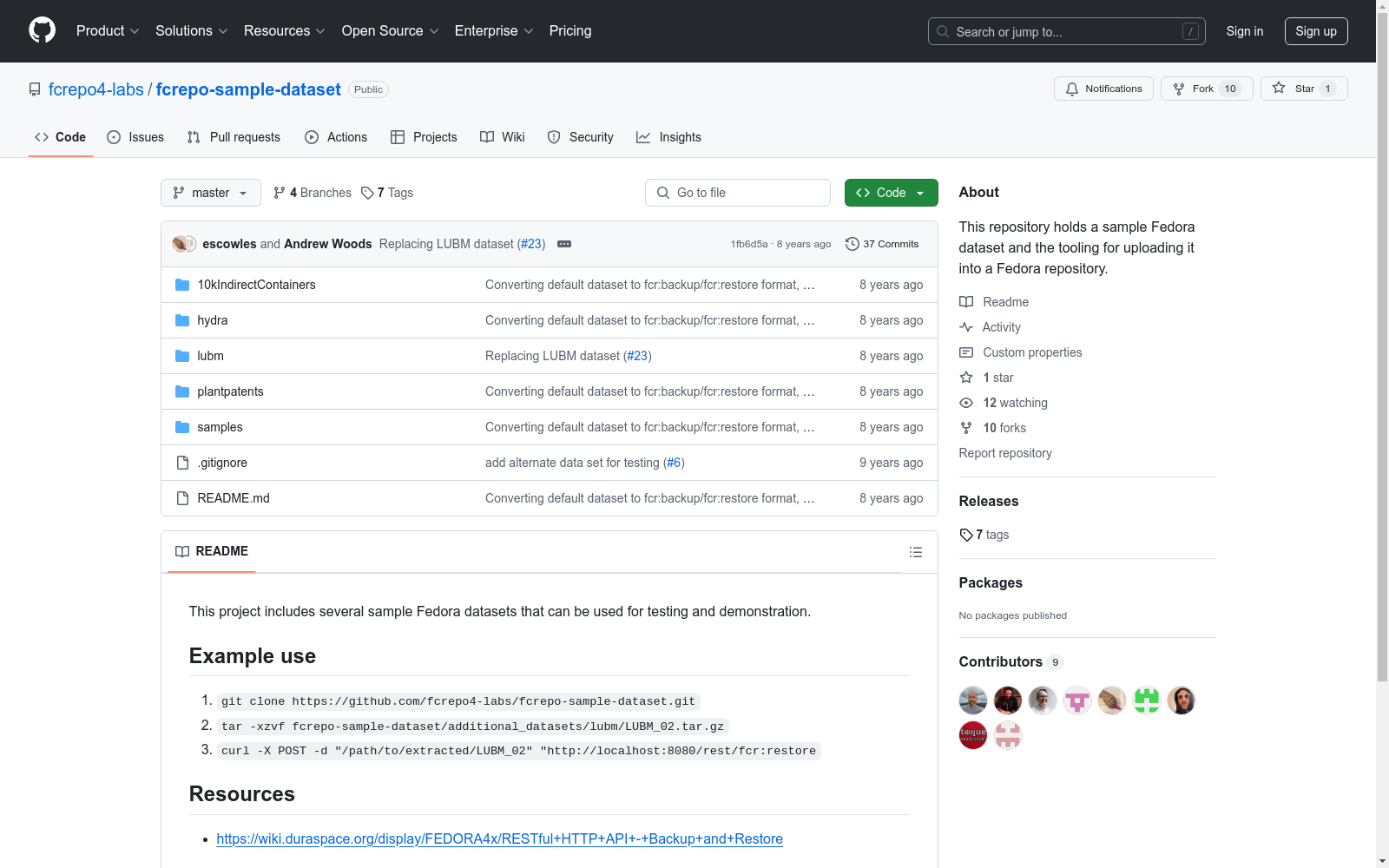Click the pulse icon beside Activity
Screen dimensions: 1389x868
(966, 327)
